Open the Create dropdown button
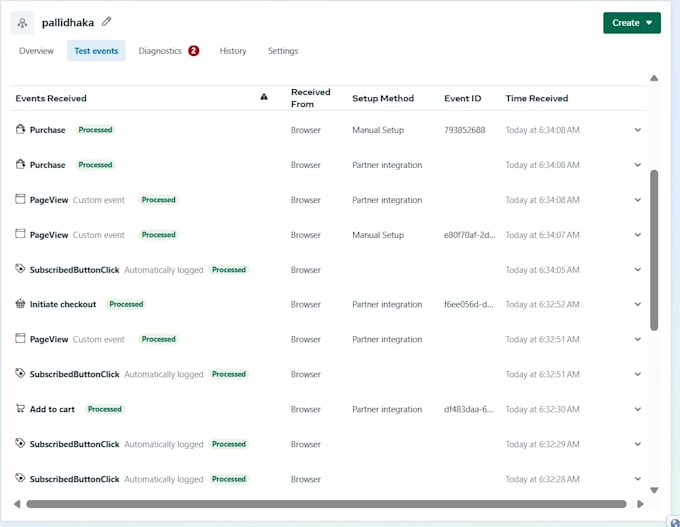Viewport: 680px width, 527px height. click(x=632, y=23)
